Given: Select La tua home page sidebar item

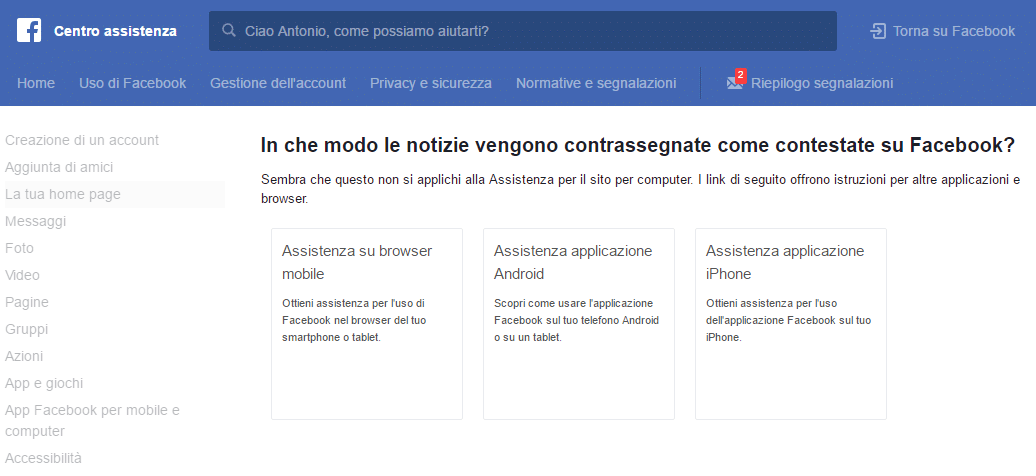Looking at the screenshot, I should [114, 194].
